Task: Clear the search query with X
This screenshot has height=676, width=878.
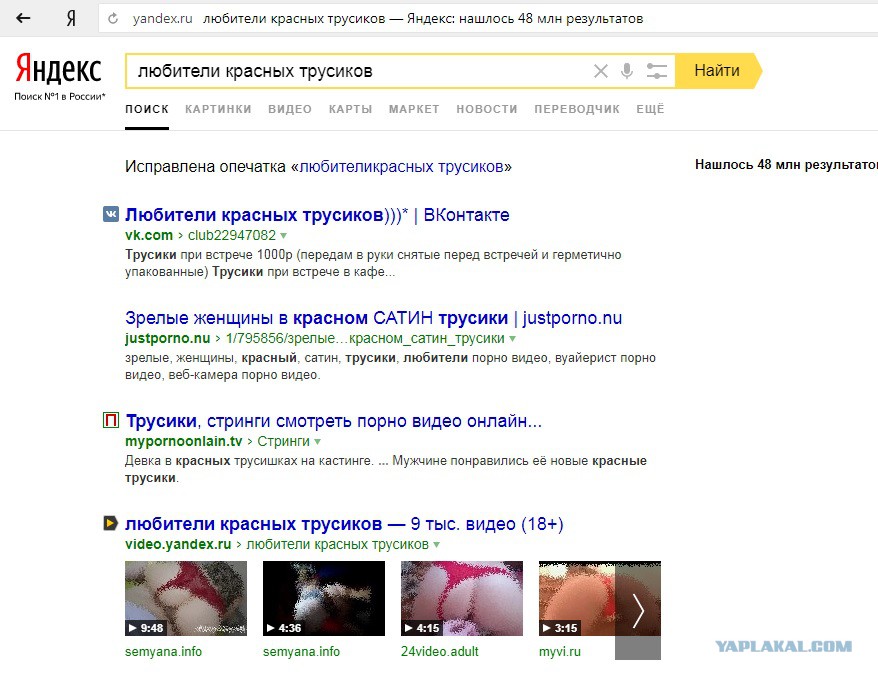Action: coord(601,71)
